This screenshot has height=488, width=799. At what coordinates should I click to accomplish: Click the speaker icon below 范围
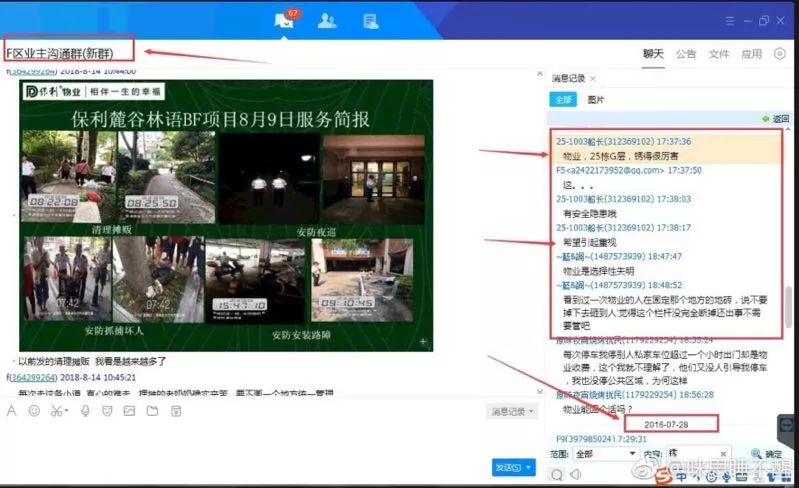[576, 474]
